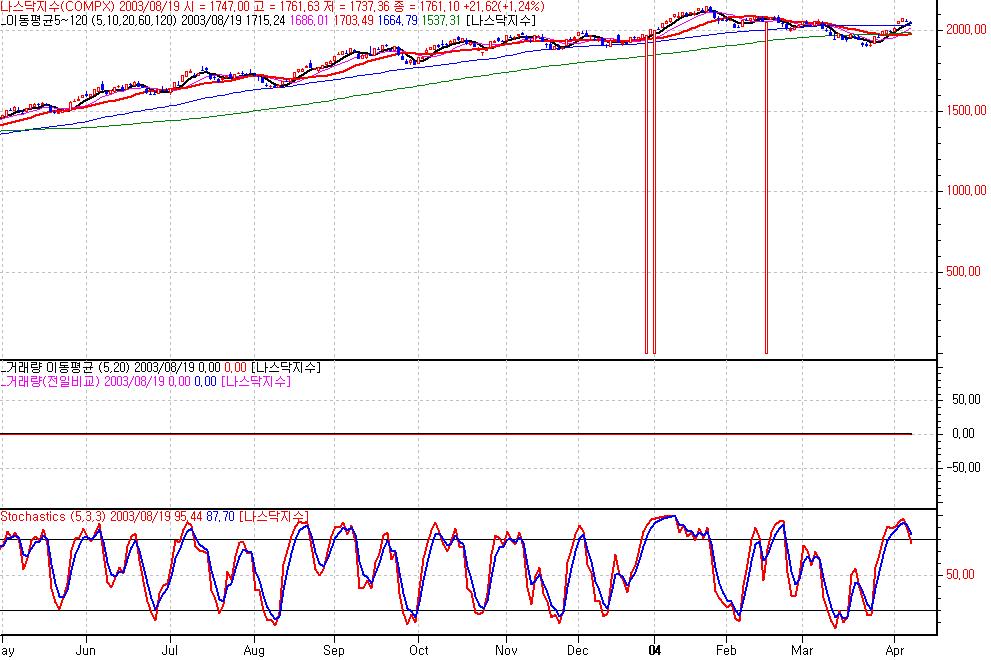Click the Sep label on the time axis
This screenshot has width=991, height=660.
pyautogui.click(x=333, y=650)
